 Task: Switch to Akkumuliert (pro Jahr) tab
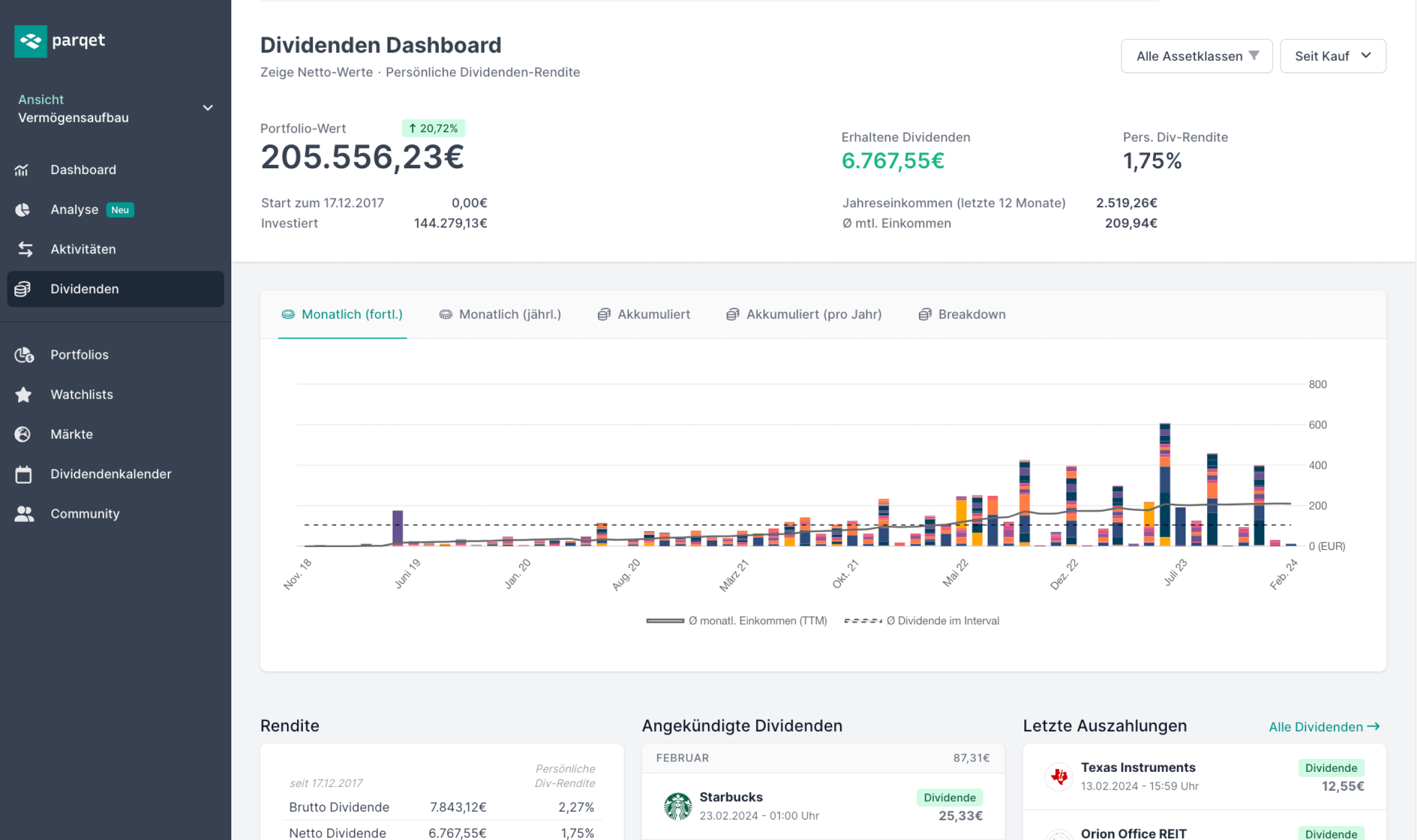point(804,315)
